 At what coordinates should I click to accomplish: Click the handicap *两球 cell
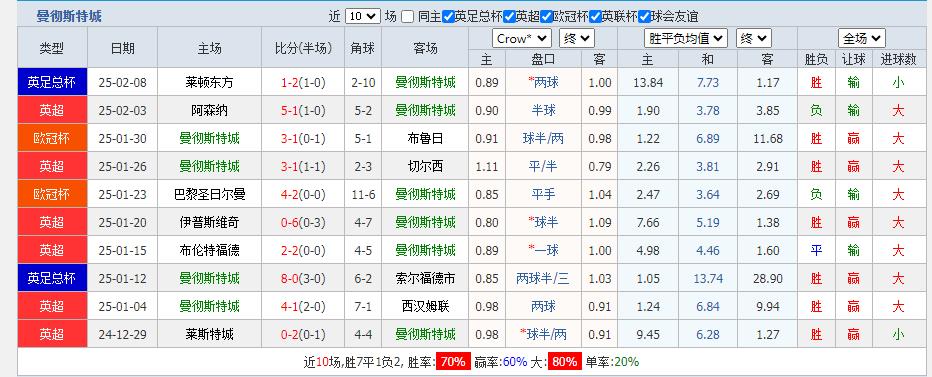coord(543,82)
